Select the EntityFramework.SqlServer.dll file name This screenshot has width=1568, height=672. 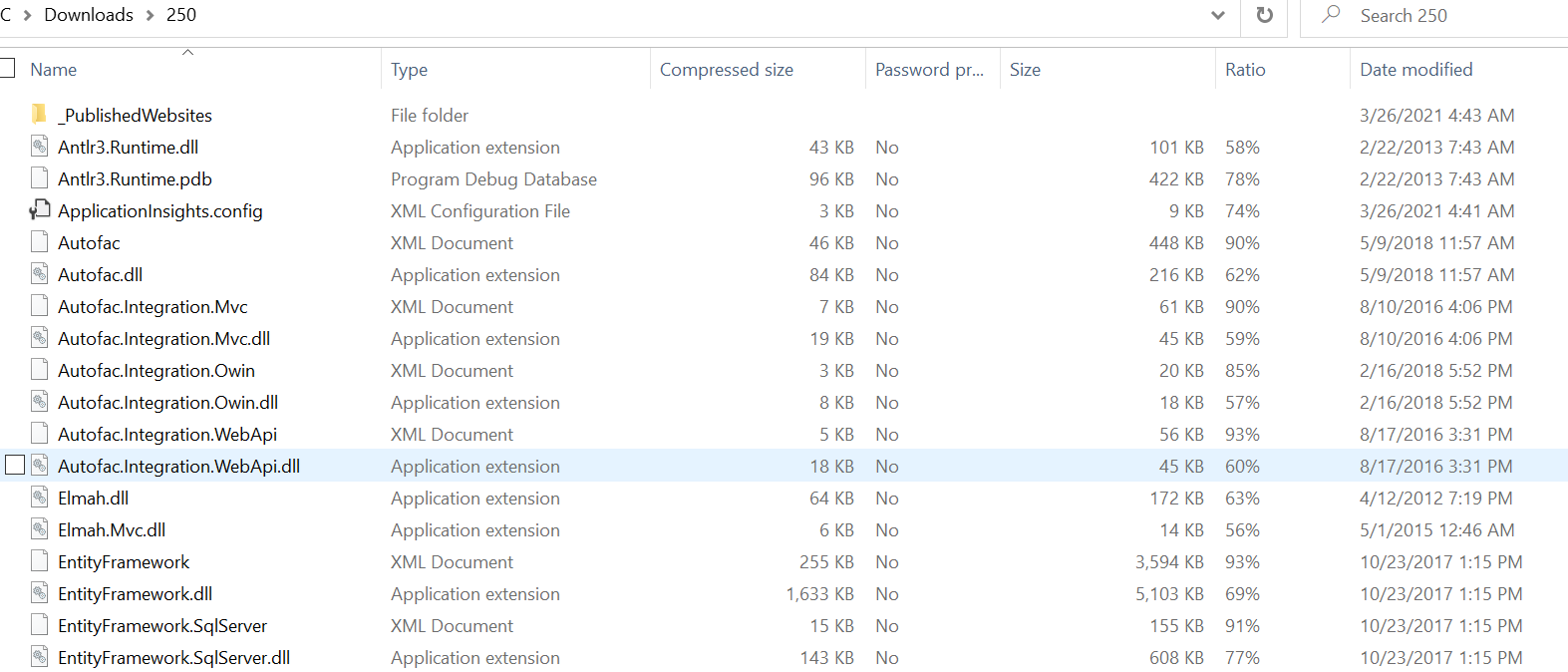pos(173,658)
